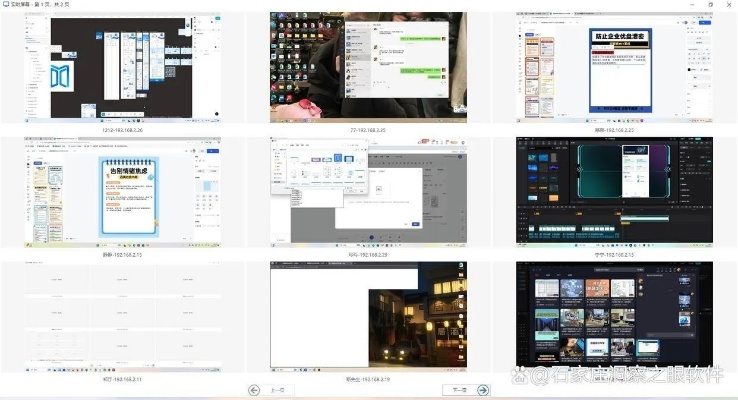Minimize the screen monitoring window
Image resolution: width=738 pixels, height=400 pixels.
pyautogui.click(x=693, y=5)
